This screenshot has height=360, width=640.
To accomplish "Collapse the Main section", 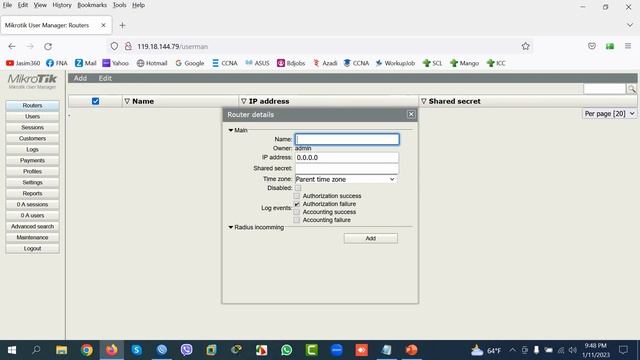I will [x=231, y=130].
